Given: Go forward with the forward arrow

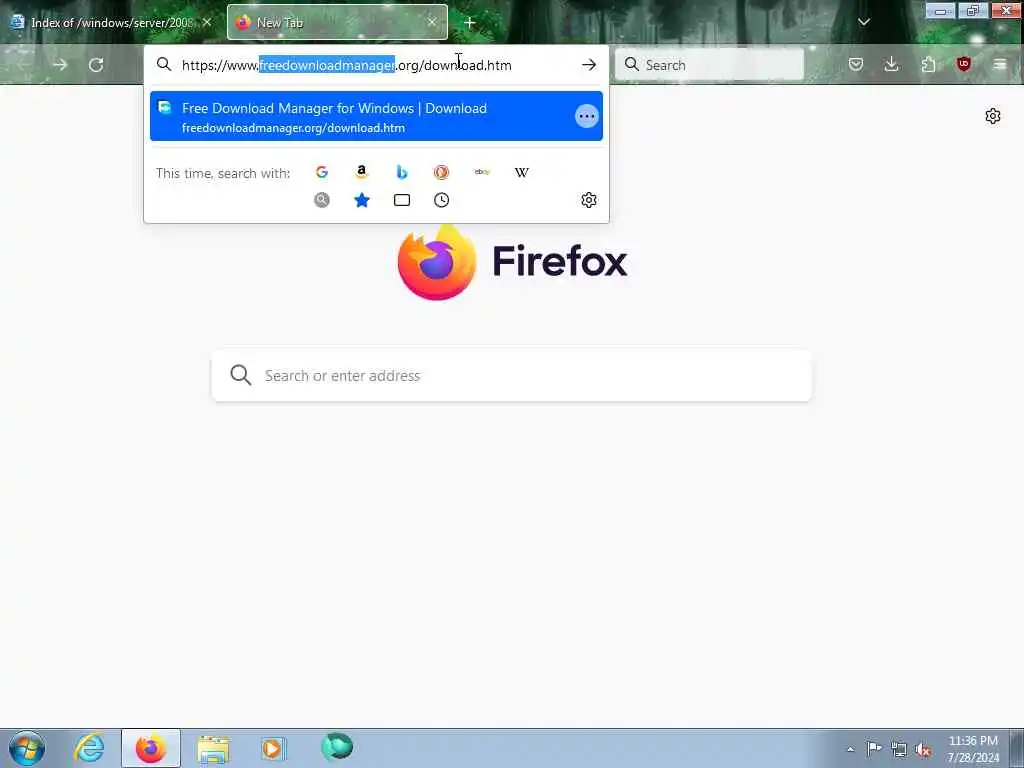Looking at the screenshot, I should 60,65.
